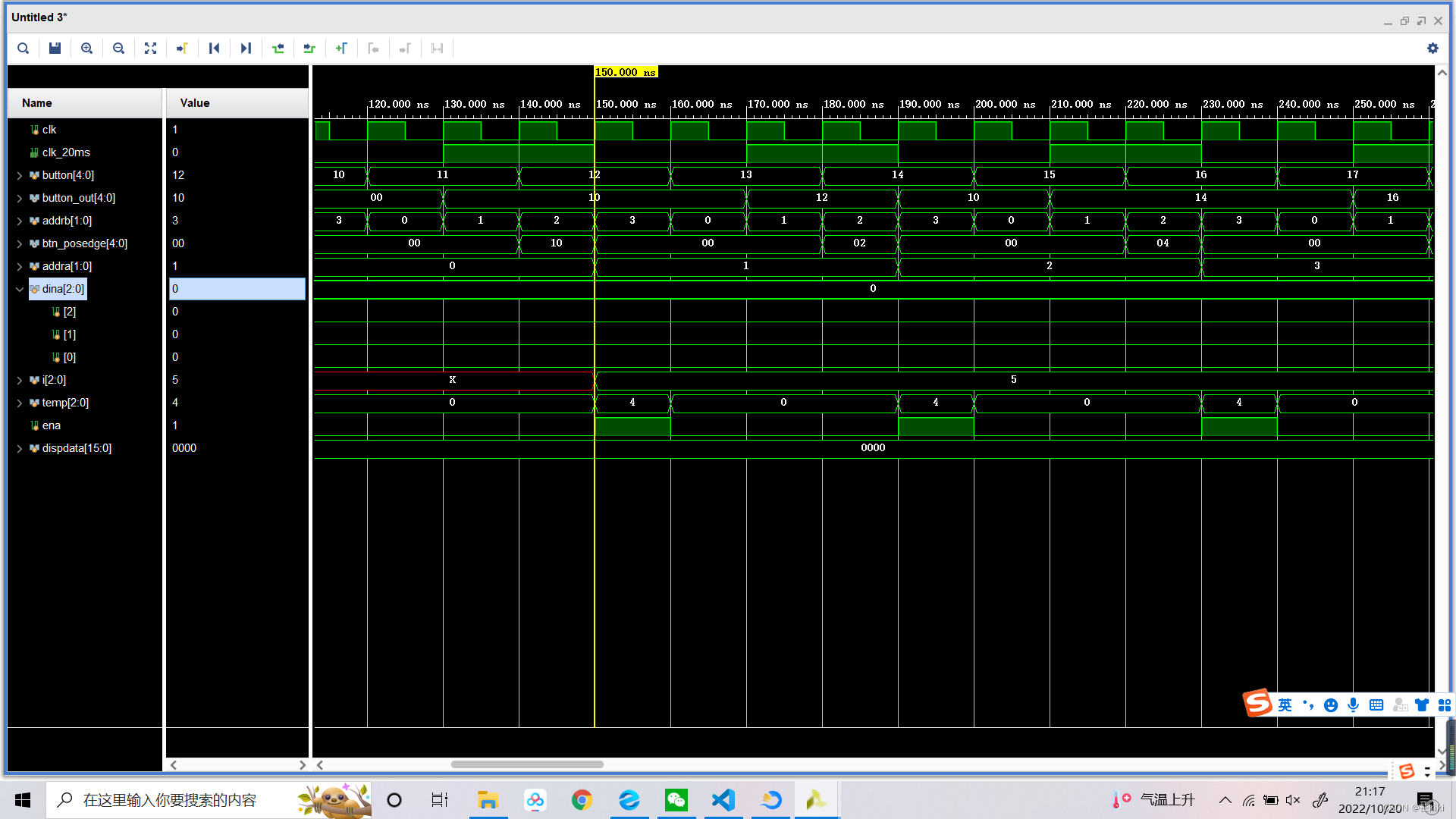Click the Previous Transition icon
This screenshot has width=1456, height=819.
[278, 49]
